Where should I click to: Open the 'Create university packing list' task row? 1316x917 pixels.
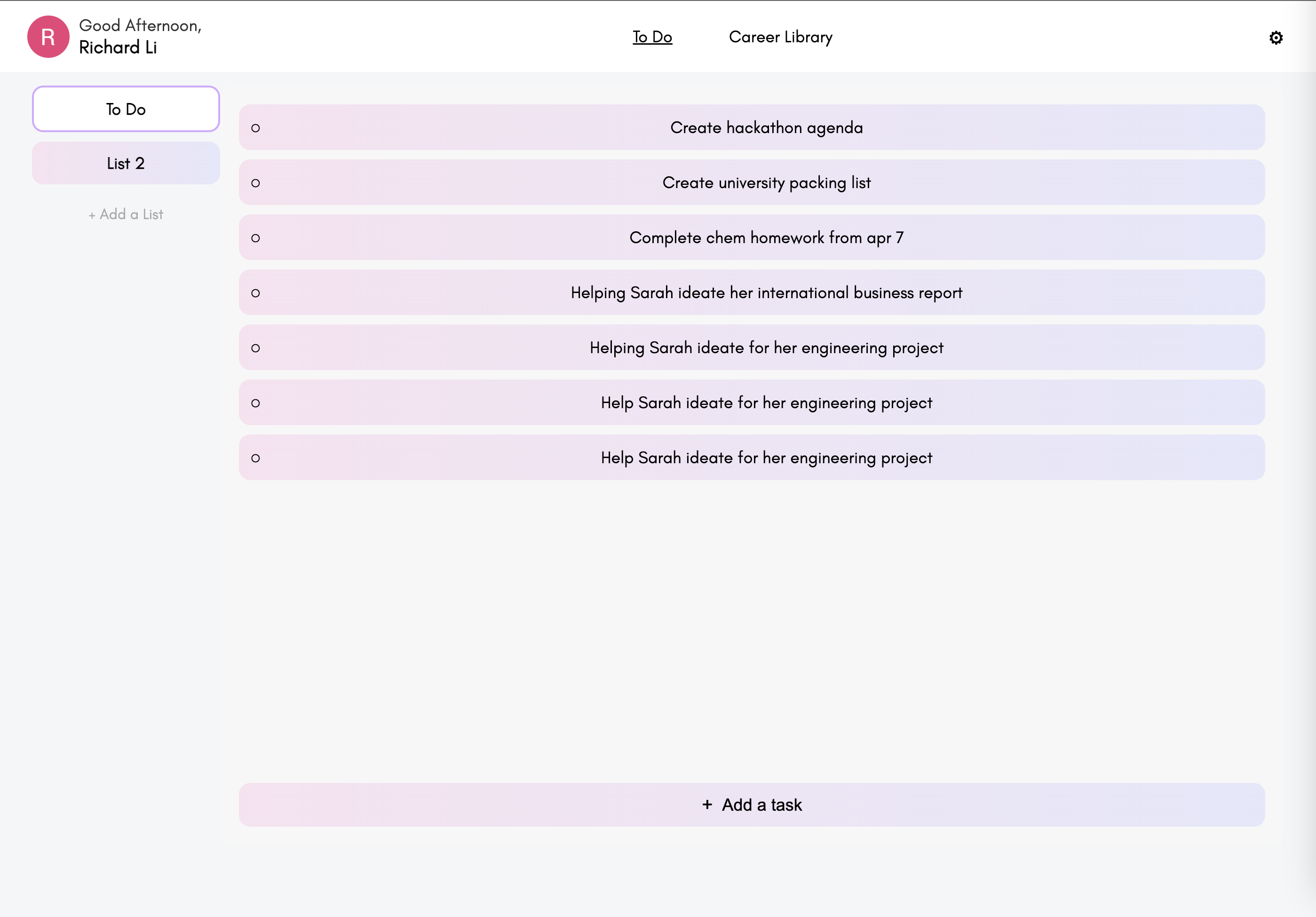click(x=766, y=183)
